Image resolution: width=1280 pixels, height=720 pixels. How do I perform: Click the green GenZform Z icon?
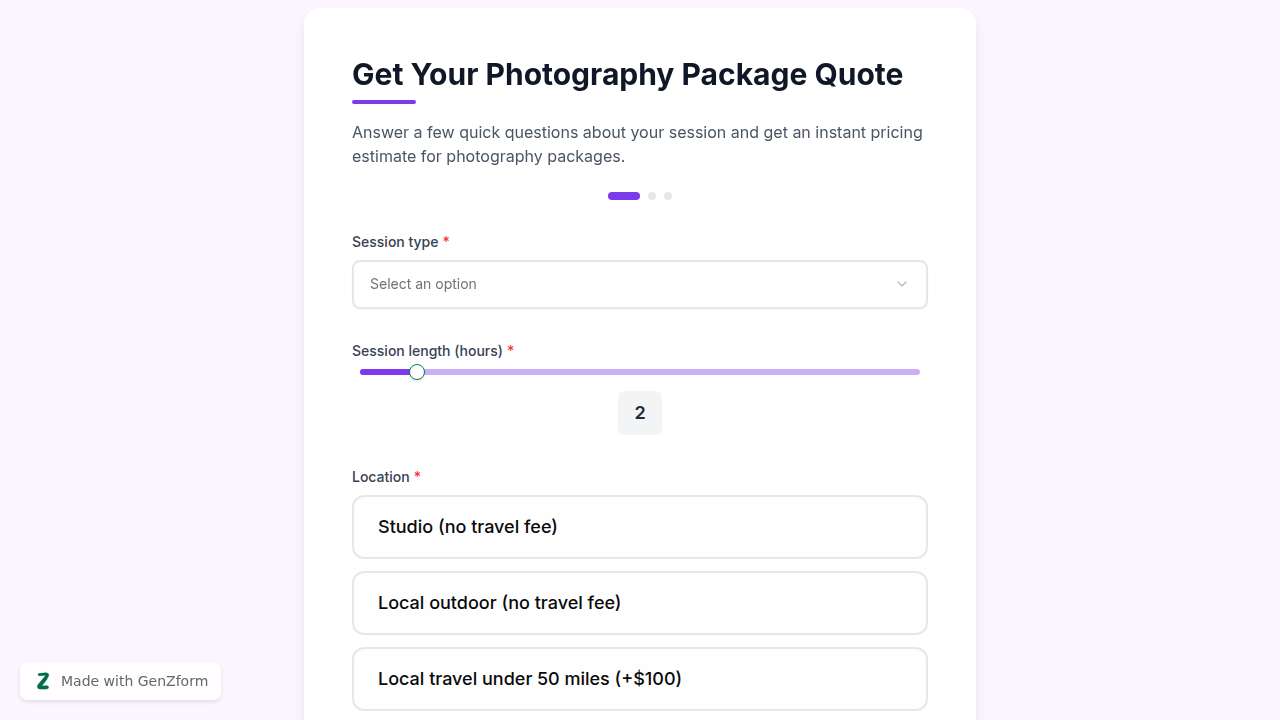point(43,681)
